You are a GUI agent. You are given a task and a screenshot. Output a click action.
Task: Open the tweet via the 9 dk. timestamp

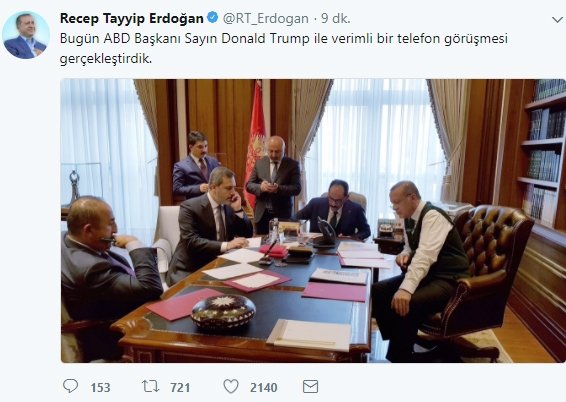[336, 19]
